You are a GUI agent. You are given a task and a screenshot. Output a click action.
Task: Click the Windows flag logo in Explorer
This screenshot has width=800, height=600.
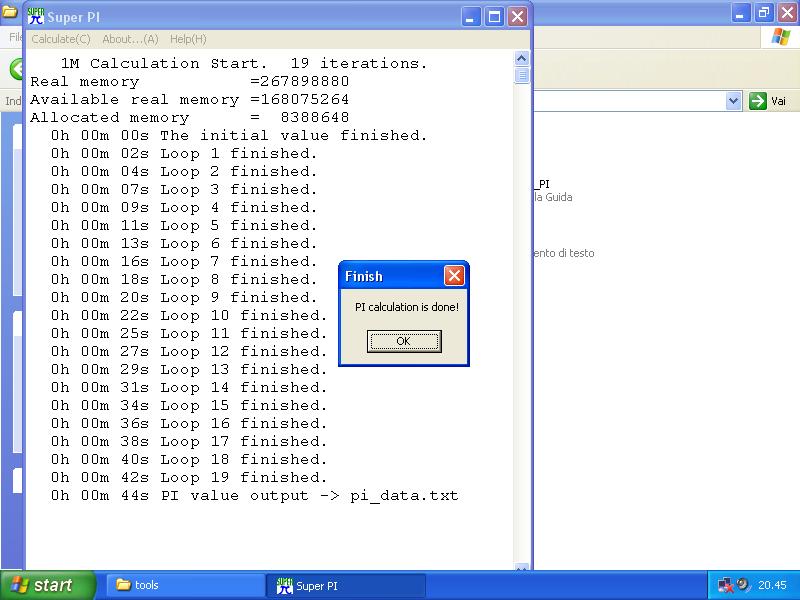click(781, 37)
